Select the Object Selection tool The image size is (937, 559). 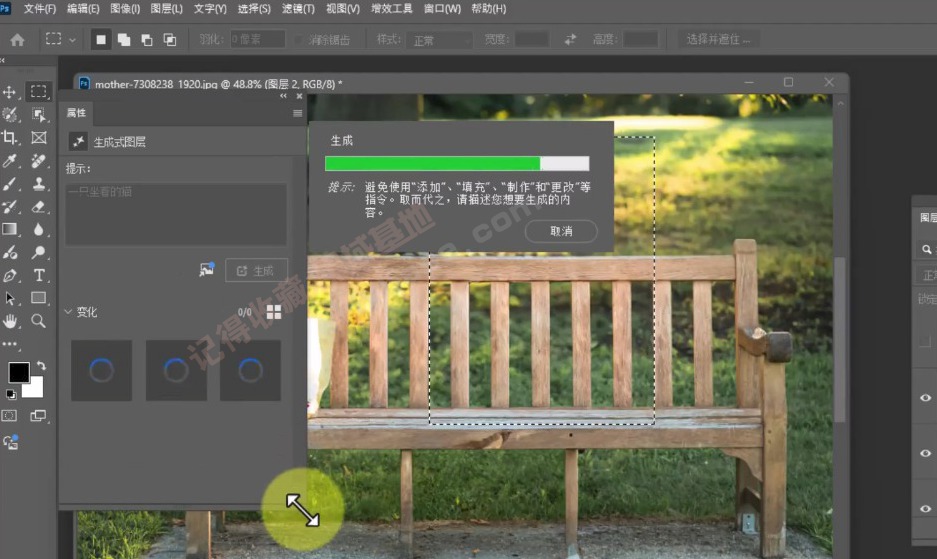(39, 114)
